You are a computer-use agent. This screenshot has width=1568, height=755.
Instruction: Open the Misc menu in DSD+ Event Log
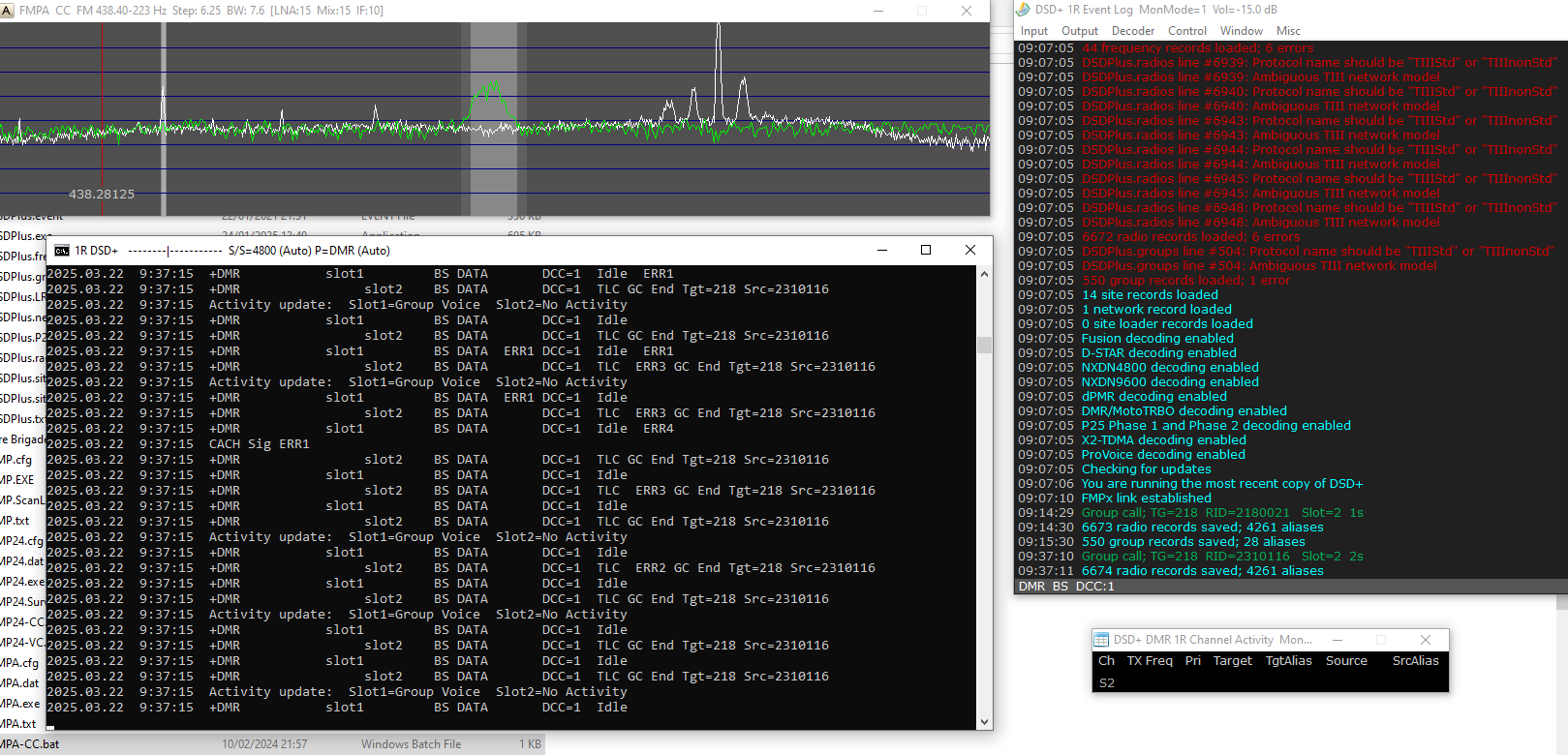[1288, 31]
